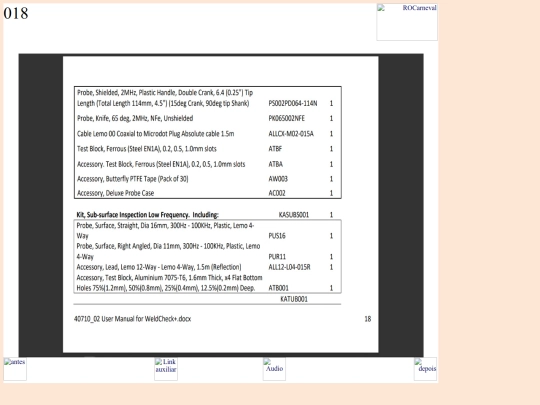Click 'Accessory, Butterfly PTFE Tape' row
540x405 pixels.
(x=133, y=179)
